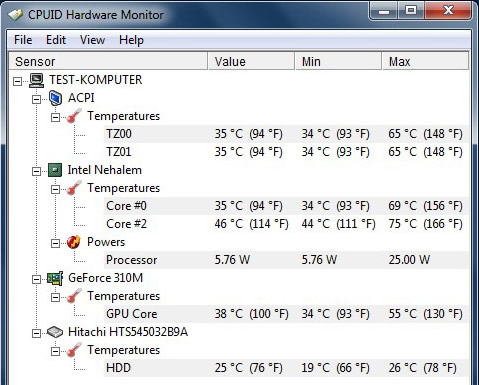Click the ACPI monitor icon

pos(55,98)
